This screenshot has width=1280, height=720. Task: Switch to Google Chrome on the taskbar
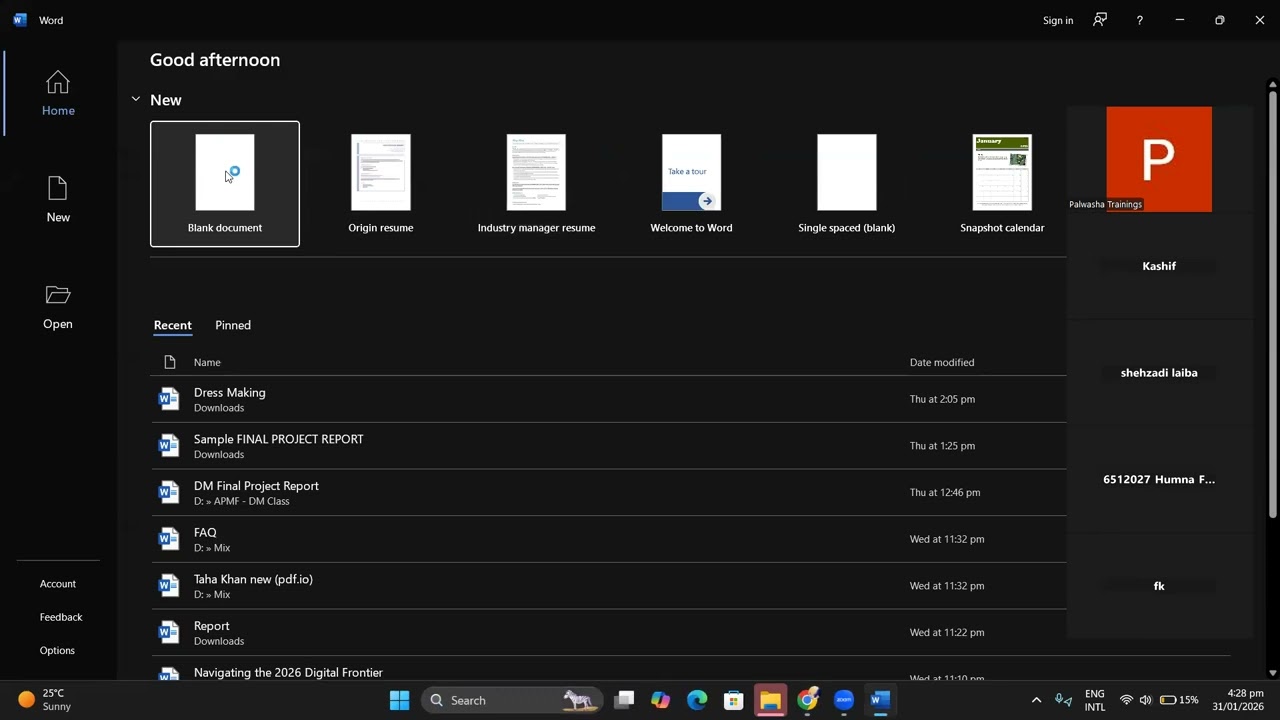click(807, 700)
